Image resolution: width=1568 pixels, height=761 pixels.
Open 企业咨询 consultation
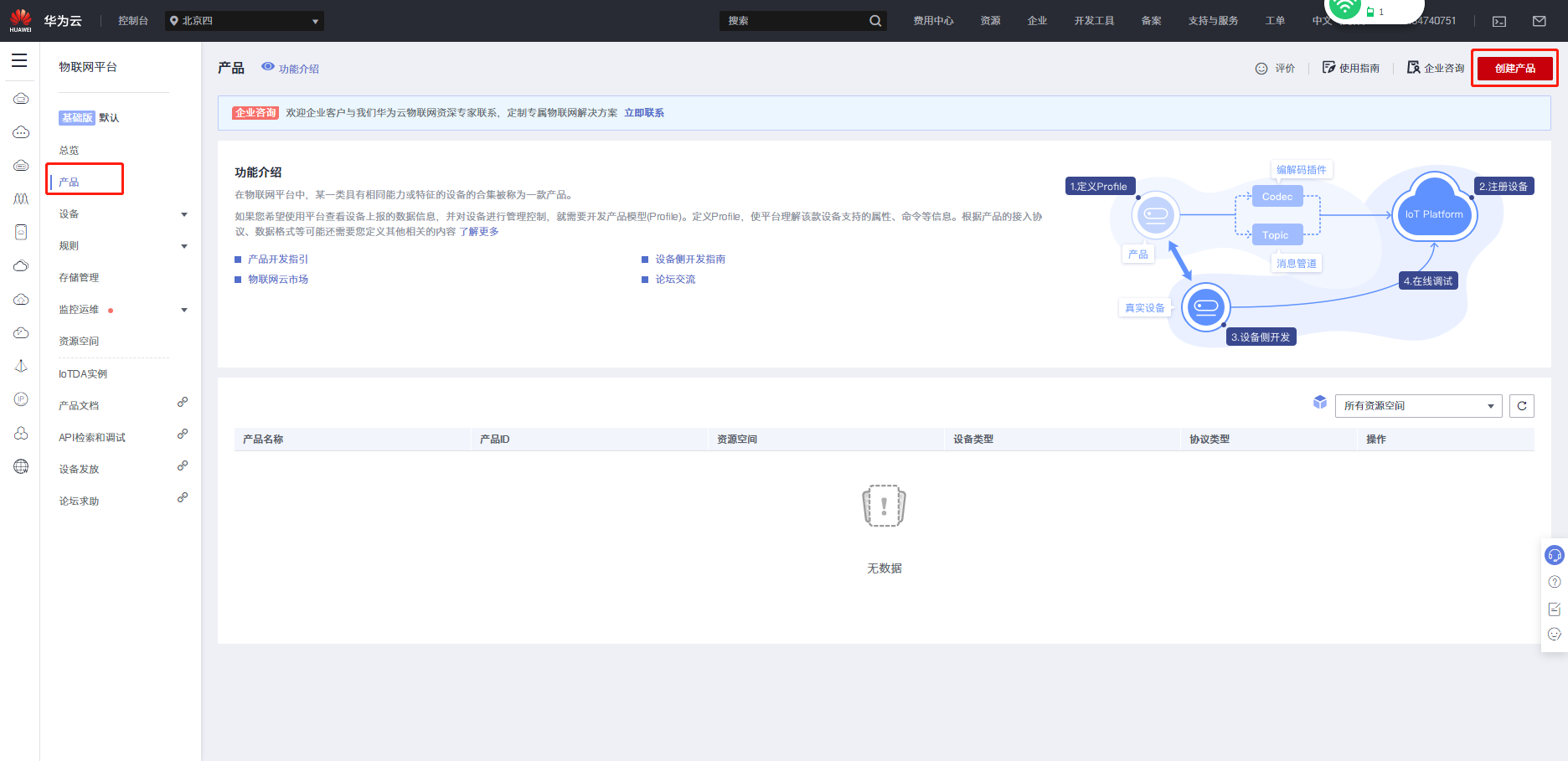coord(1436,68)
